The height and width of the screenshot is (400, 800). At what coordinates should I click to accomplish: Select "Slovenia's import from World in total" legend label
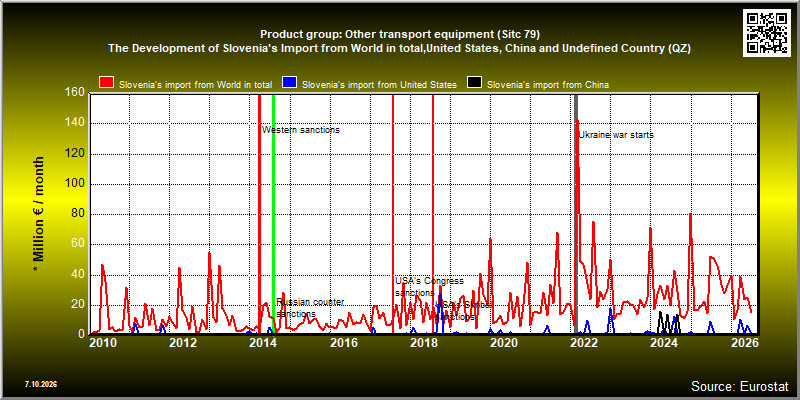[195, 85]
